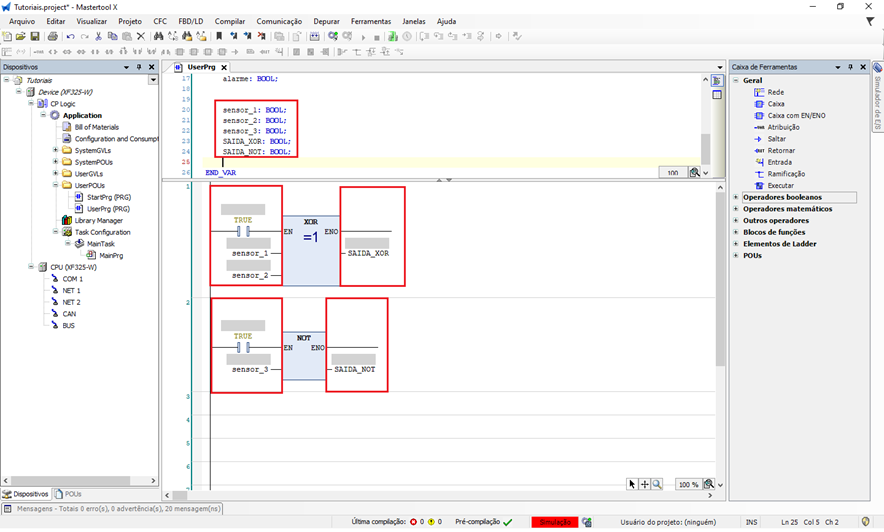Image resolution: width=884 pixels, height=532 pixels.
Task: Switch declaration editor to tabular view
Action: pos(717,95)
